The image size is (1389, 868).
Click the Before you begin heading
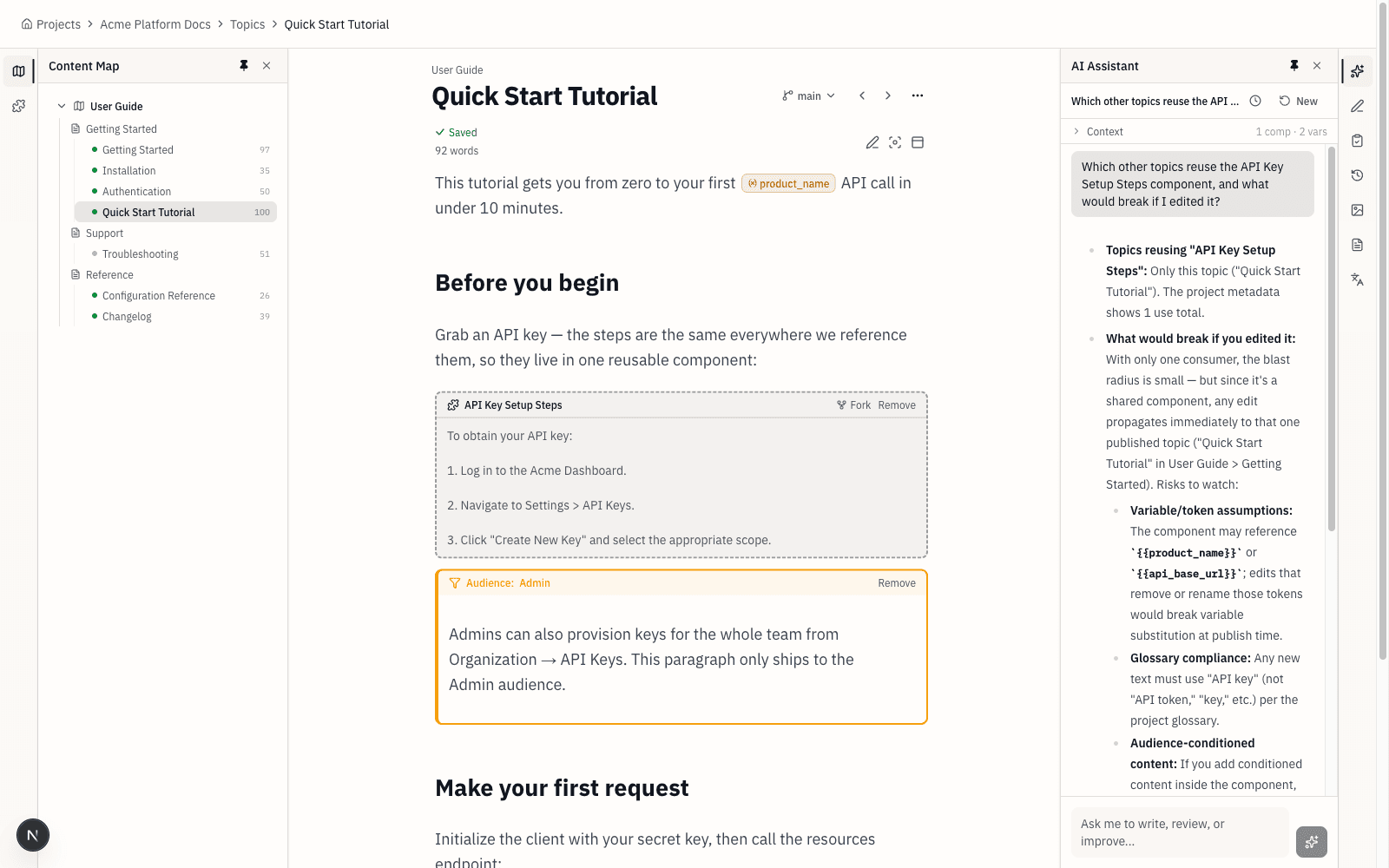[527, 283]
